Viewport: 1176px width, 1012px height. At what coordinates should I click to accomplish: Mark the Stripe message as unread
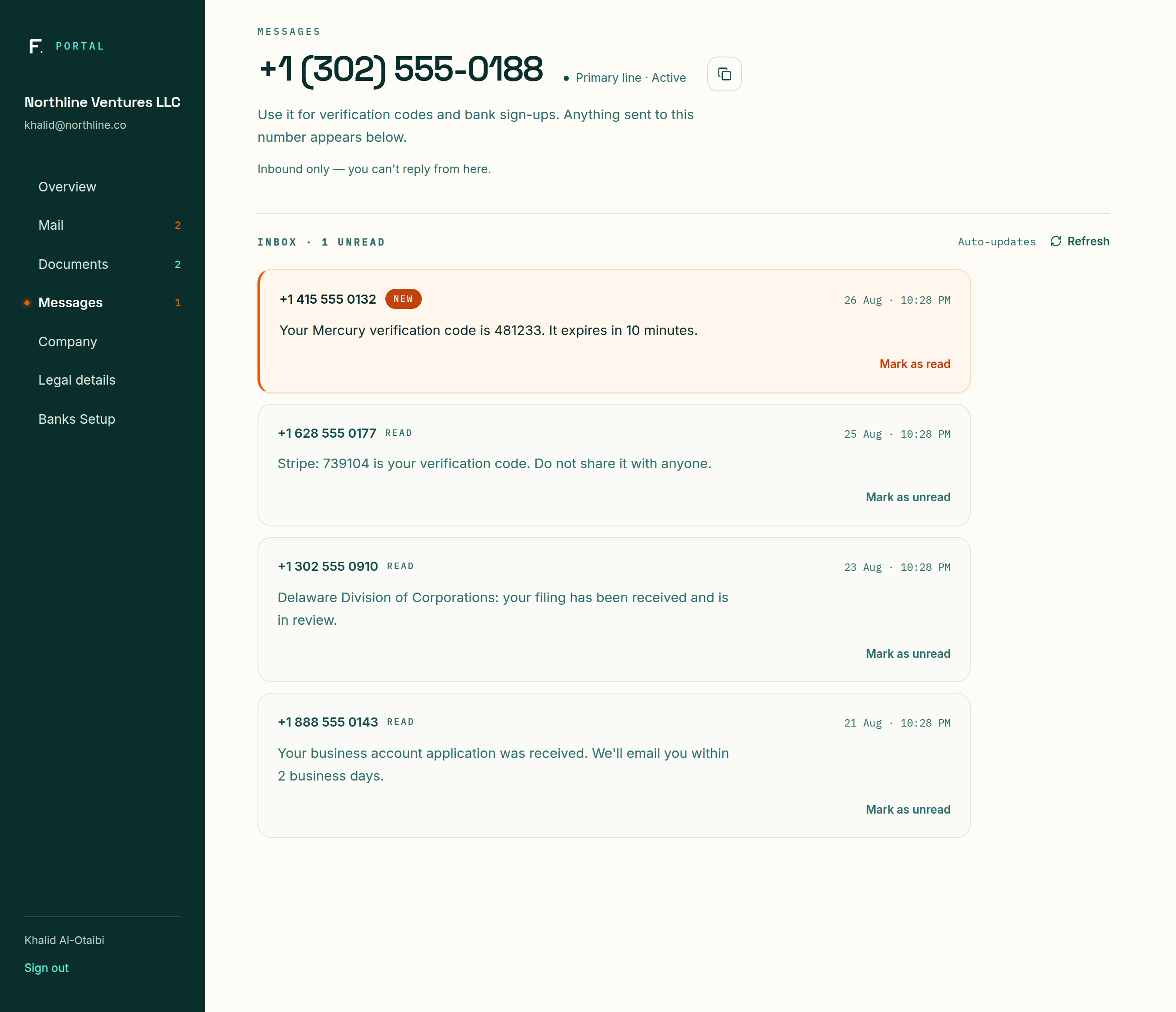tap(908, 497)
